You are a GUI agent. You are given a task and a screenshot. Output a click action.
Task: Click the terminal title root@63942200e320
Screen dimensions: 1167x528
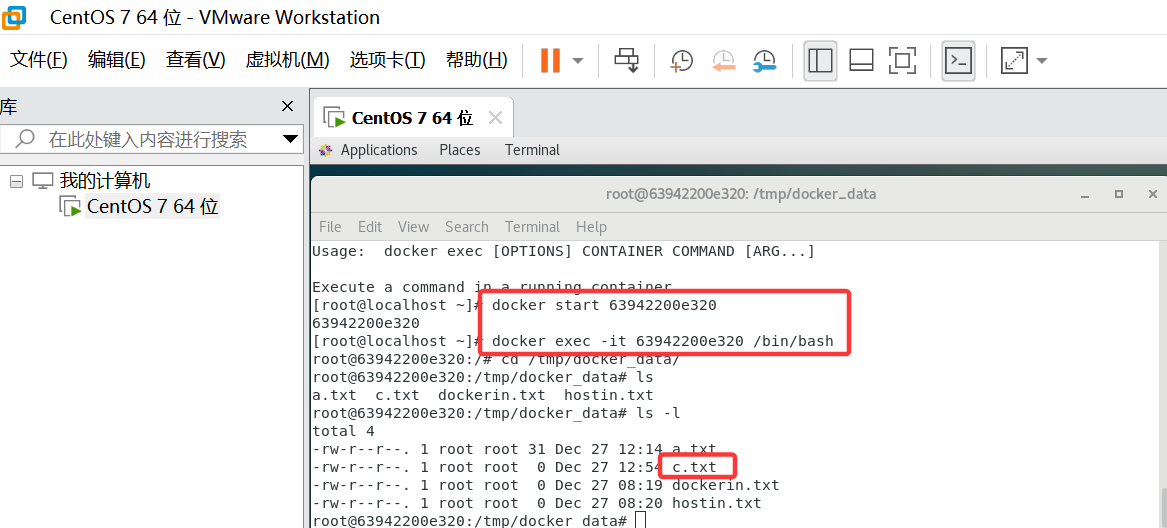click(x=741, y=194)
